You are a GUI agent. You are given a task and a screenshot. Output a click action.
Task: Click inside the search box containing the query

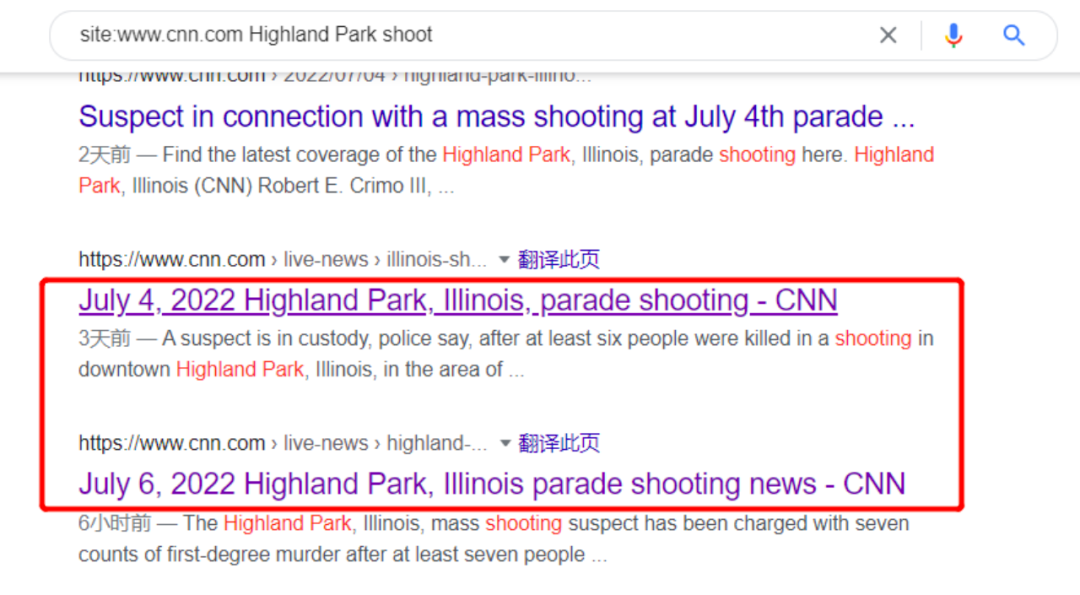click(450, 35)
